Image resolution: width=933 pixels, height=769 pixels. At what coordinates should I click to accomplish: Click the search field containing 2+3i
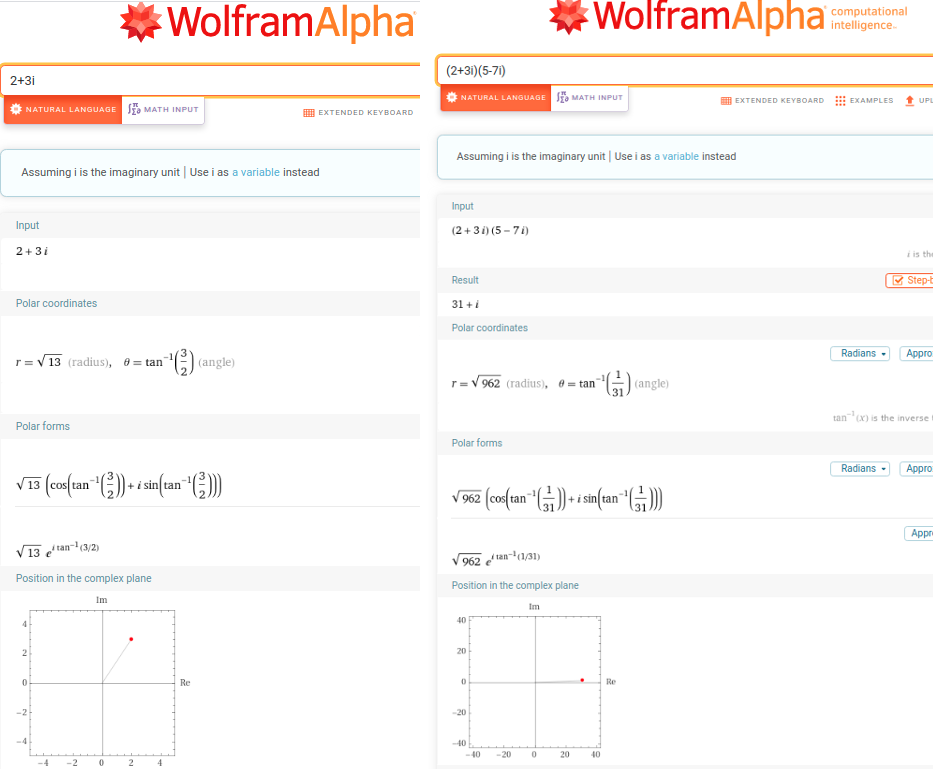click(210, 80)
